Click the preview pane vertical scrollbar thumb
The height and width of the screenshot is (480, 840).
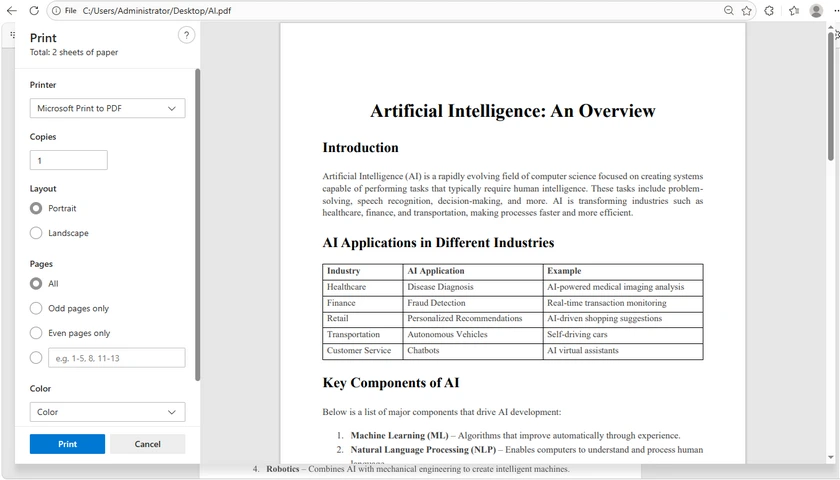tap(831, 95)
